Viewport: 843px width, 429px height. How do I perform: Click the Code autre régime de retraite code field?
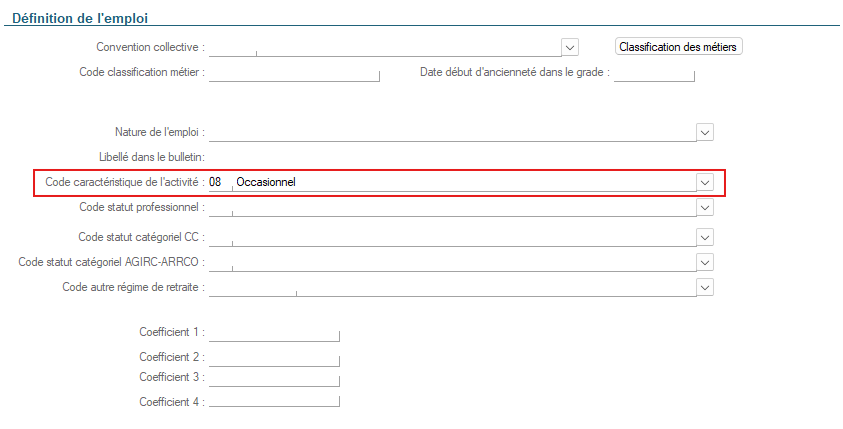(x=252, y=287)
